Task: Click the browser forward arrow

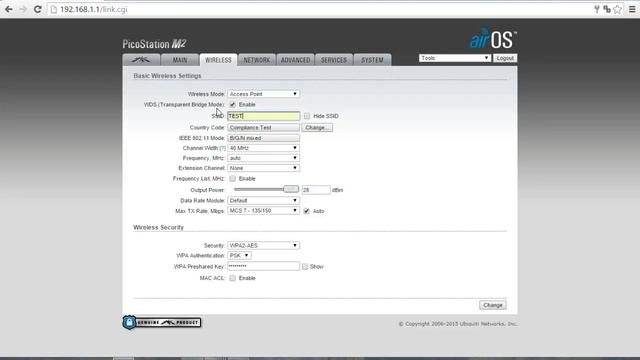Action: pyautogui.click(x=23, y=9)
